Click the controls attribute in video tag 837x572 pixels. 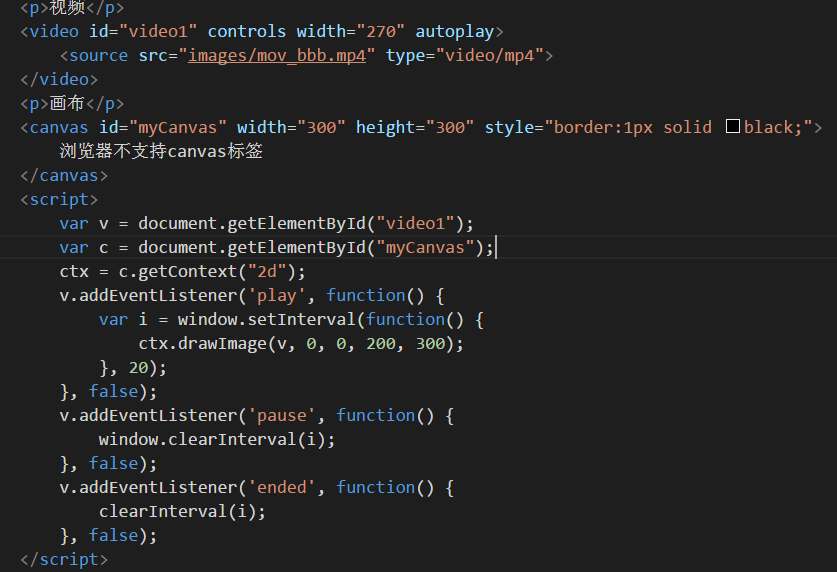pos(247,31)
